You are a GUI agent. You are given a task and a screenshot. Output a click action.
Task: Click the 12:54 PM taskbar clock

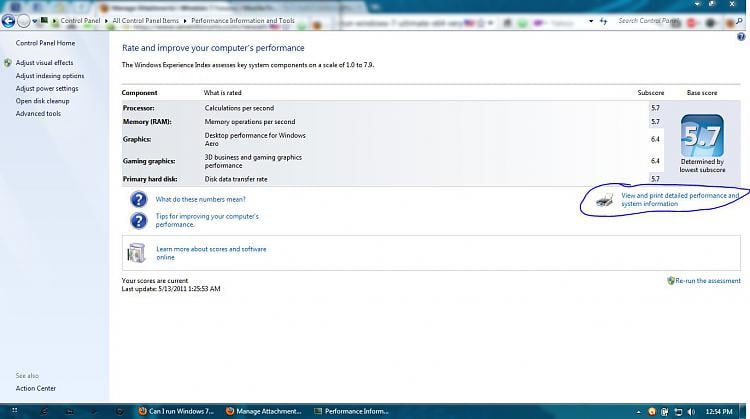(x=719, y=411)
